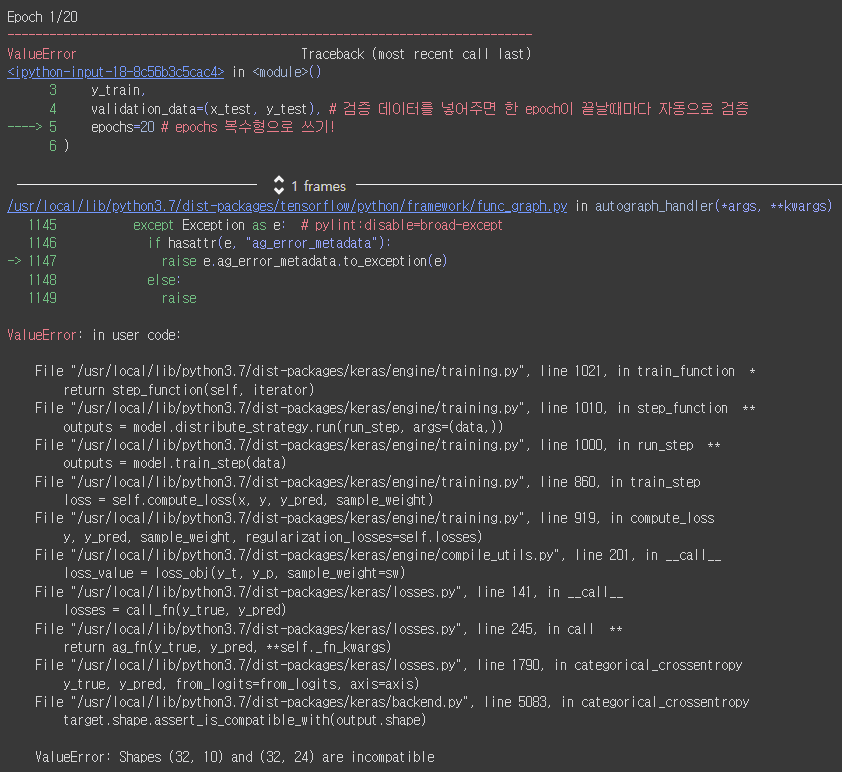Click the 'validation_data=(x_test, y_test)' line
The image size is (842, 772).
pyautogui.click(x=419, y=109)
